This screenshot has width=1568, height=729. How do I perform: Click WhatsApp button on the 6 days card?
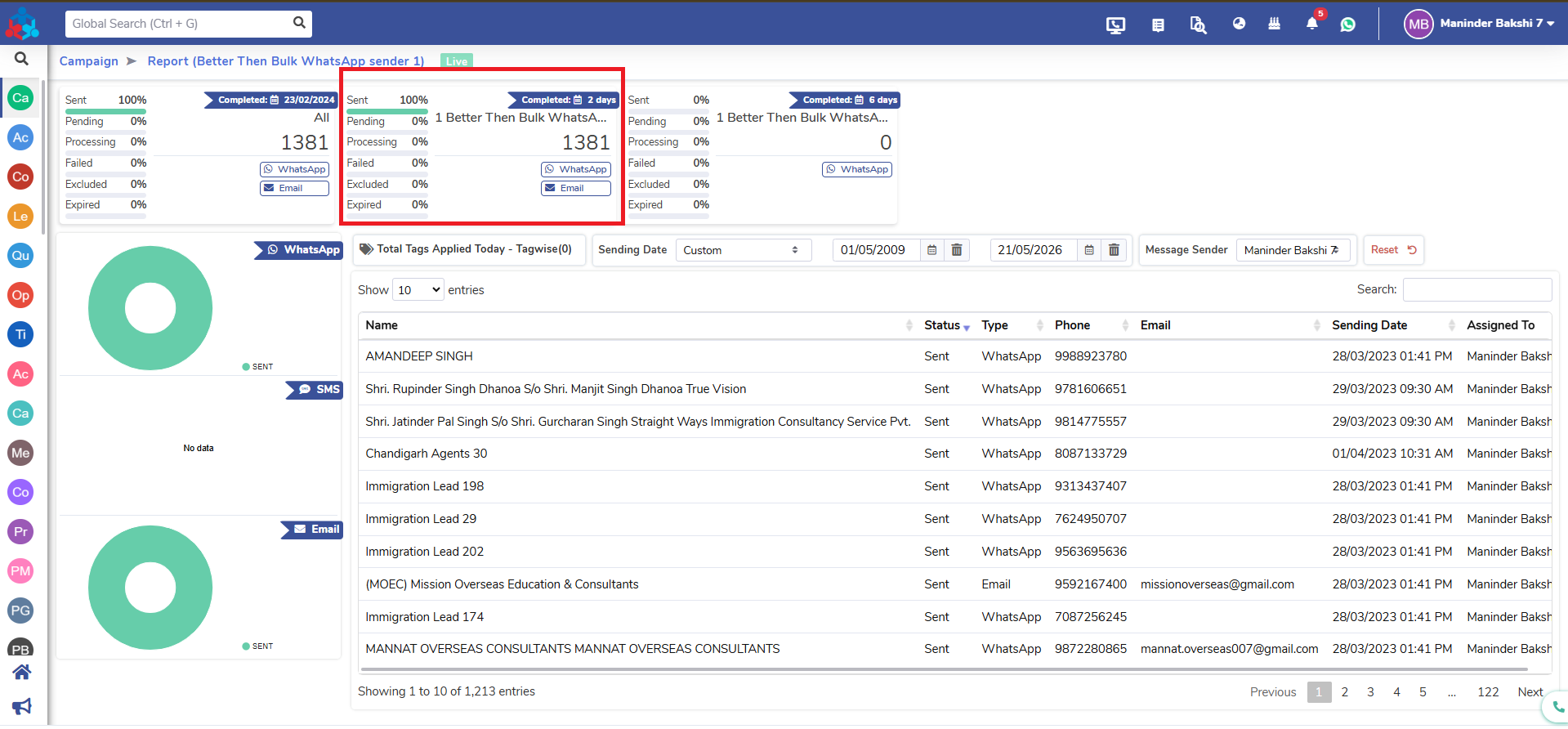point(857,169)
